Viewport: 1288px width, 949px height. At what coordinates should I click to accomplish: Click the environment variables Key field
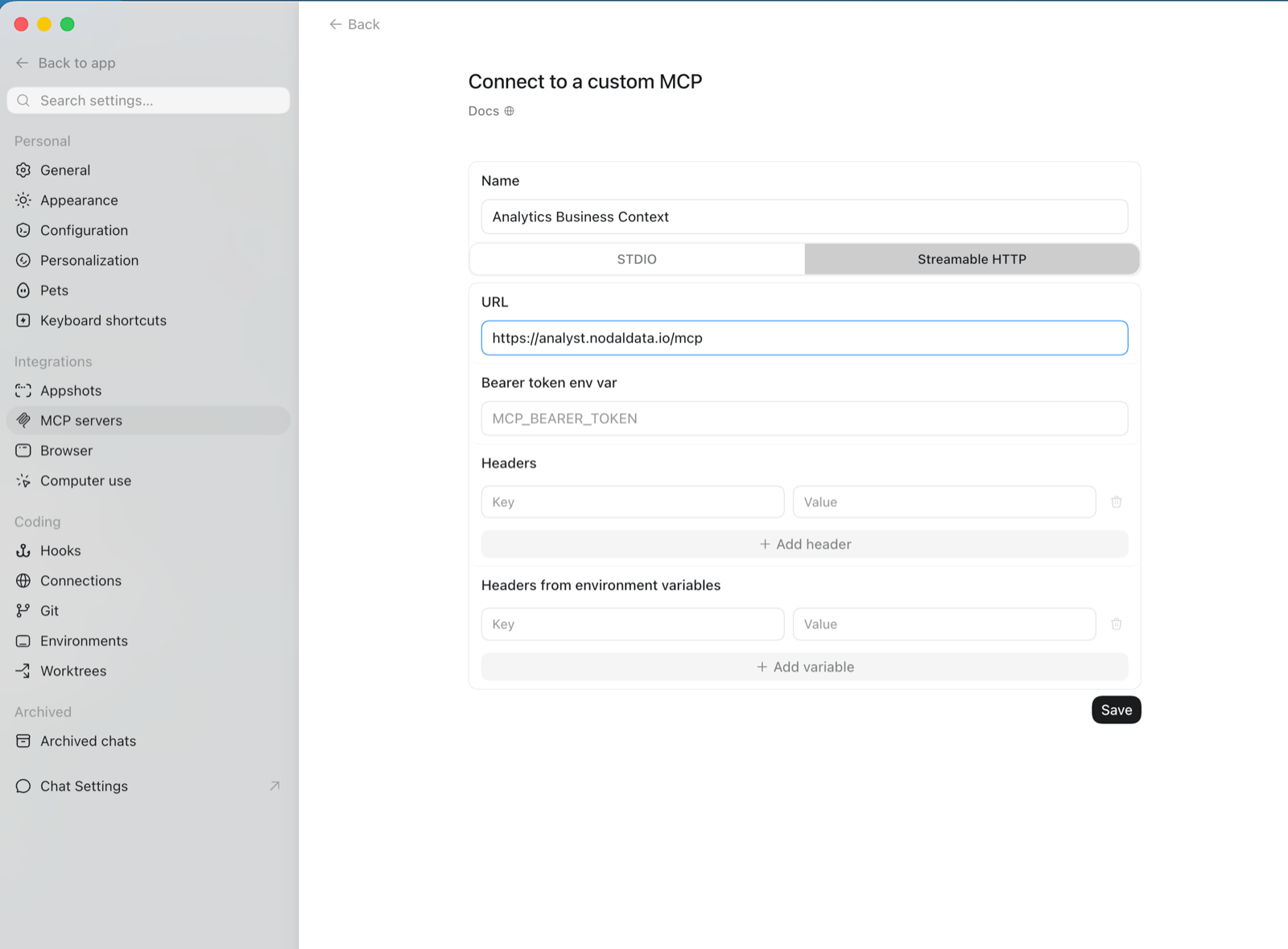click(x=633, y=624)
